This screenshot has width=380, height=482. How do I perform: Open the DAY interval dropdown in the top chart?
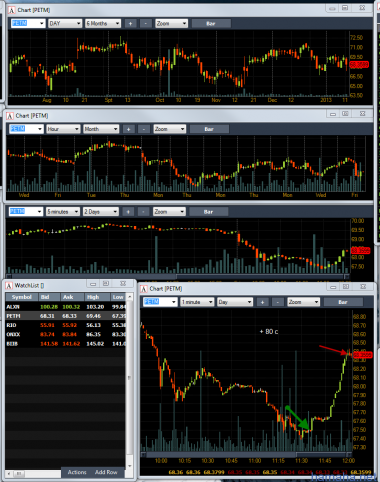[x=65, y=23]
